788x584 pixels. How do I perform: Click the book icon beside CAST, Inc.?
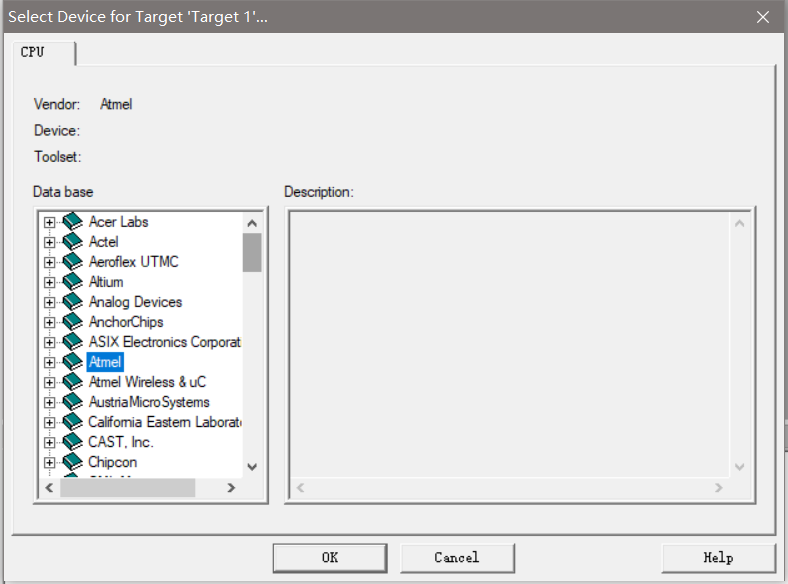73,442
